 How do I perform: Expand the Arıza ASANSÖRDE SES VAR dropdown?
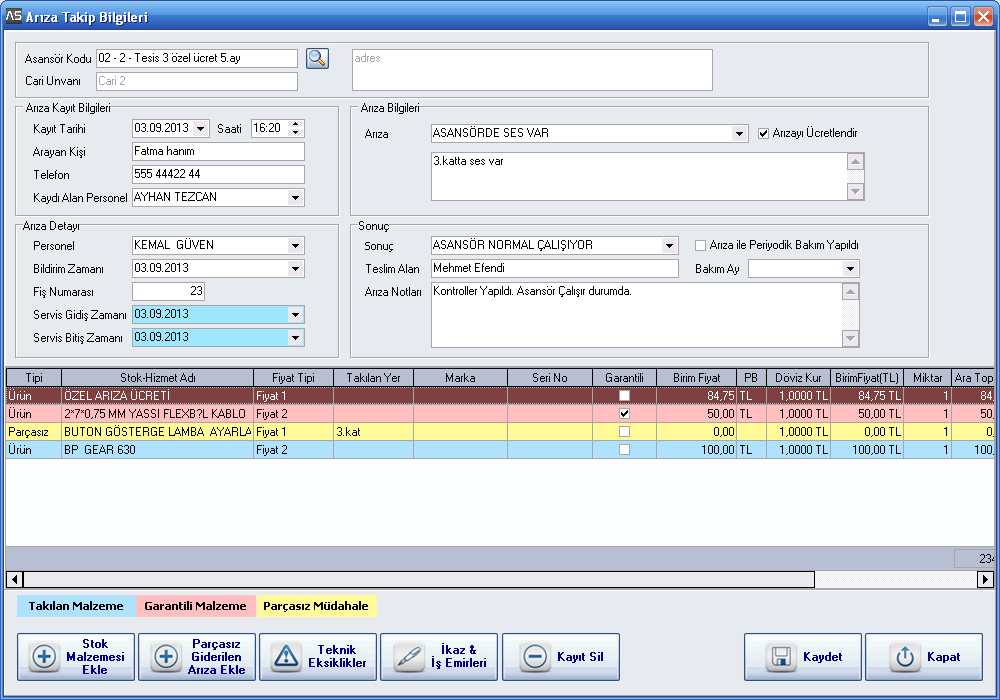coord(739,134)
